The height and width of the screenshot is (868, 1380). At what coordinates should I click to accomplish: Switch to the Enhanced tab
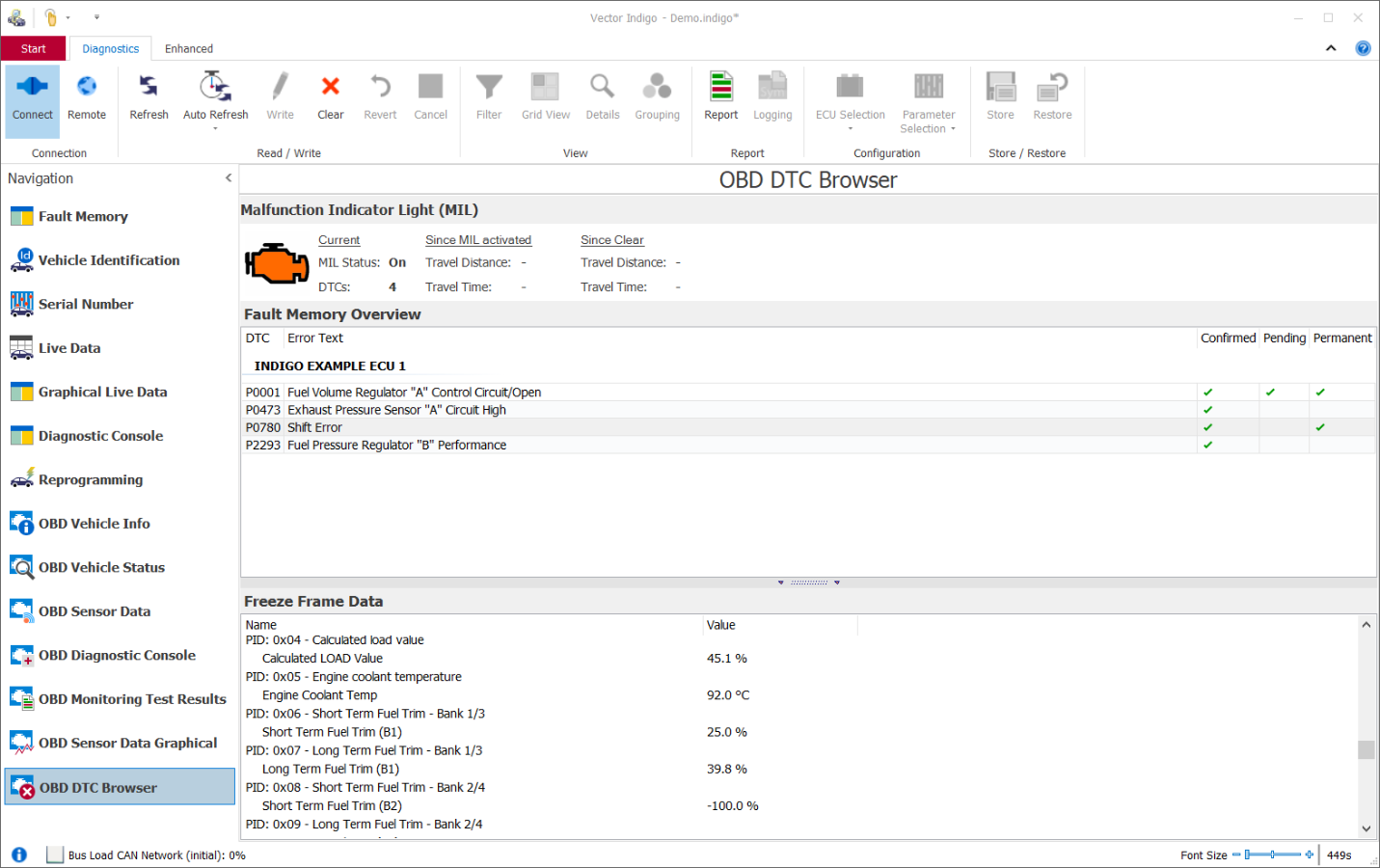(x=189, y=48)
